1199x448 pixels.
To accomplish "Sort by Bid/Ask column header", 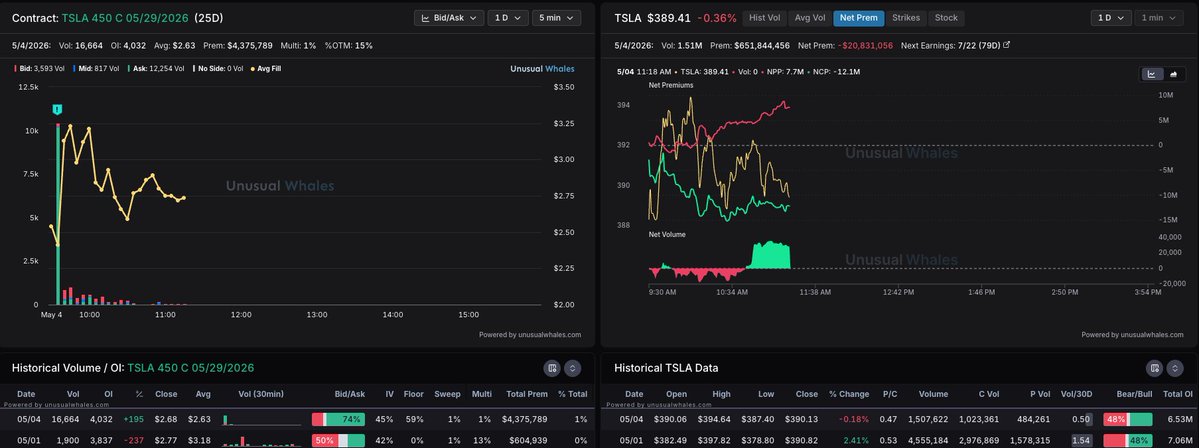I will coord(350,394).
